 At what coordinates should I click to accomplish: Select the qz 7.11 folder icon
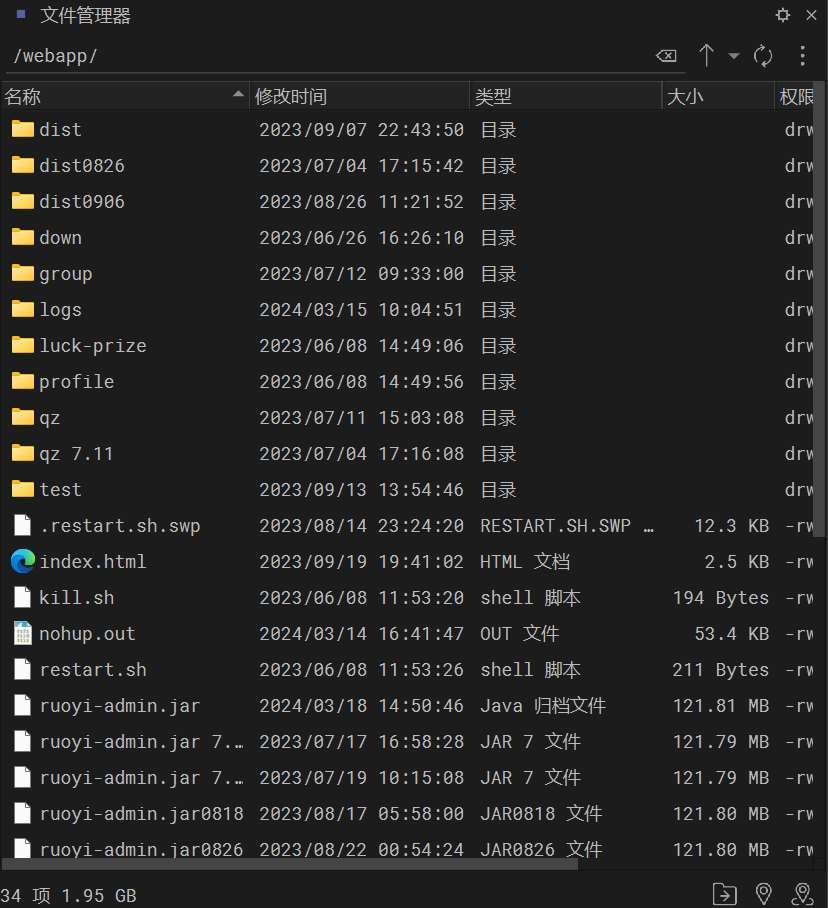coord(23,453)
